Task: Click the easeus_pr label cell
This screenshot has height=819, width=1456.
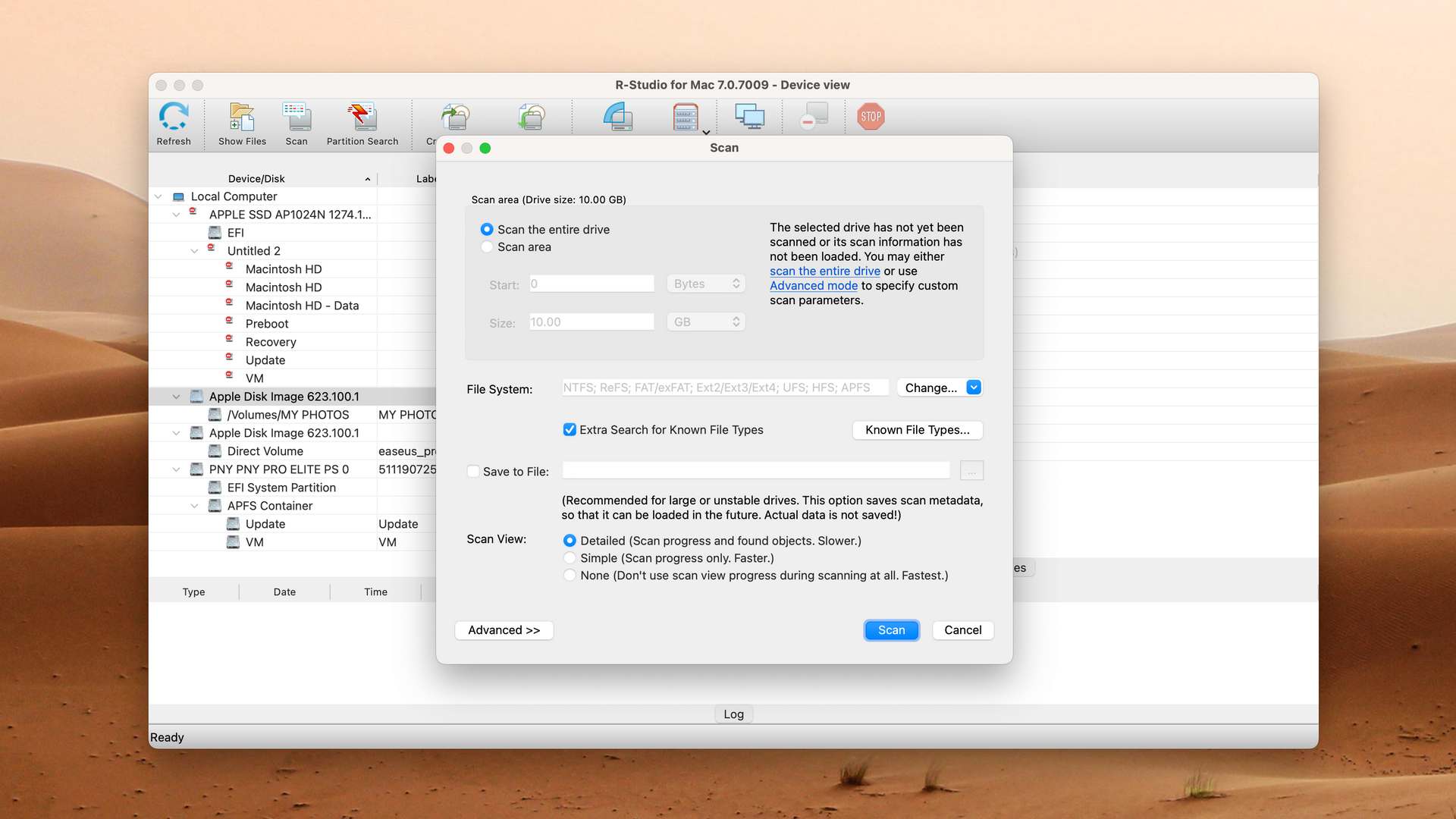Action: coord(407,451)
